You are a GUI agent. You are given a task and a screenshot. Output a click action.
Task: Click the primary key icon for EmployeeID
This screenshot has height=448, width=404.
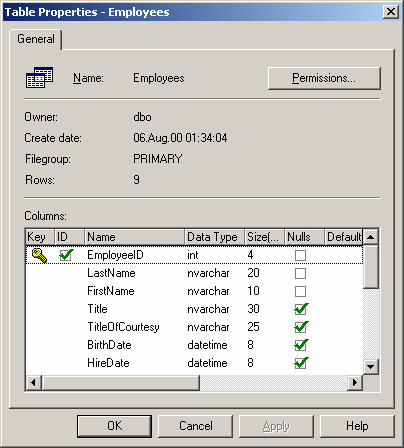tap(39, 255)
